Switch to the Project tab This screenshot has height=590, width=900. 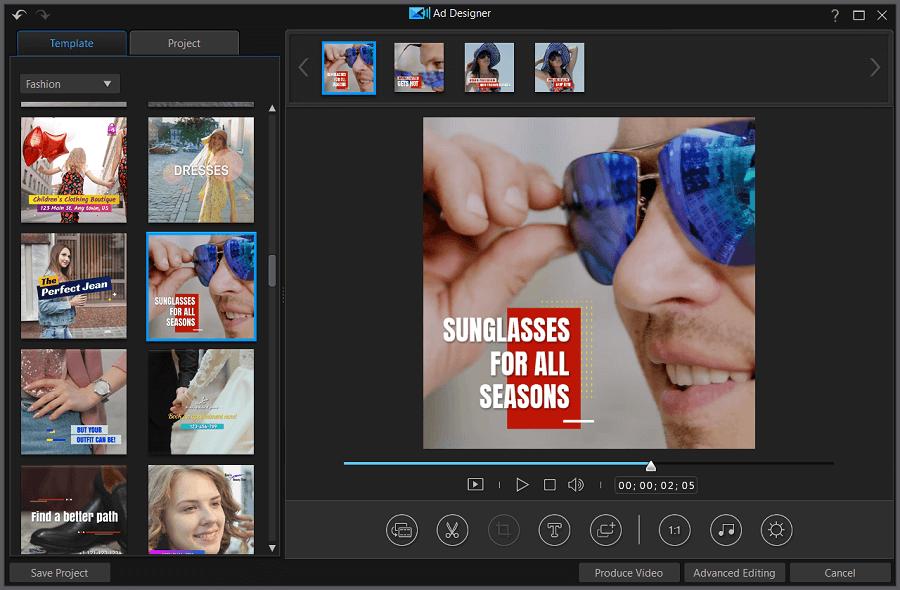point(184,43)
